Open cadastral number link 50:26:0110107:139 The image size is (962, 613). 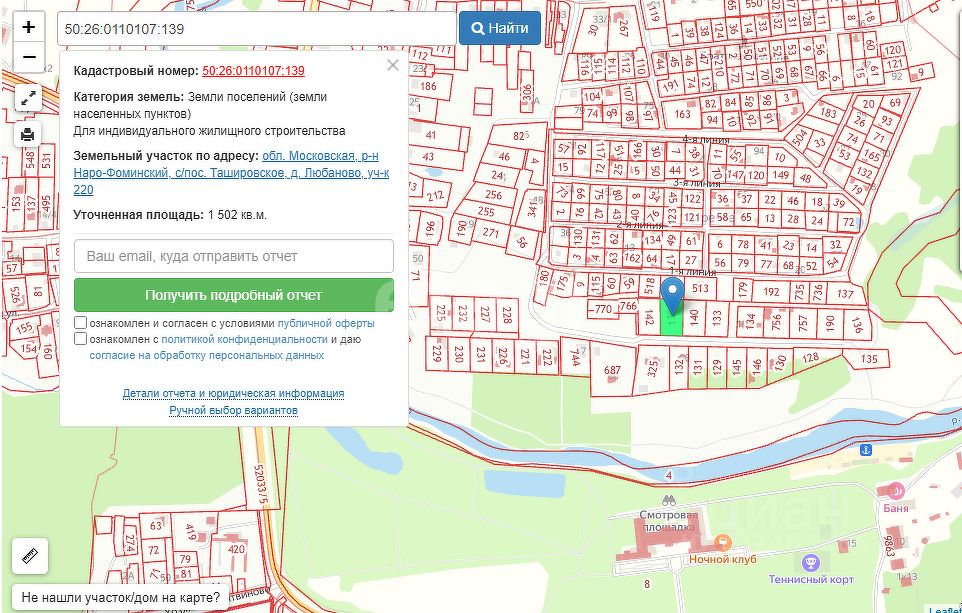pyautogui.click(x=253, y=71)
